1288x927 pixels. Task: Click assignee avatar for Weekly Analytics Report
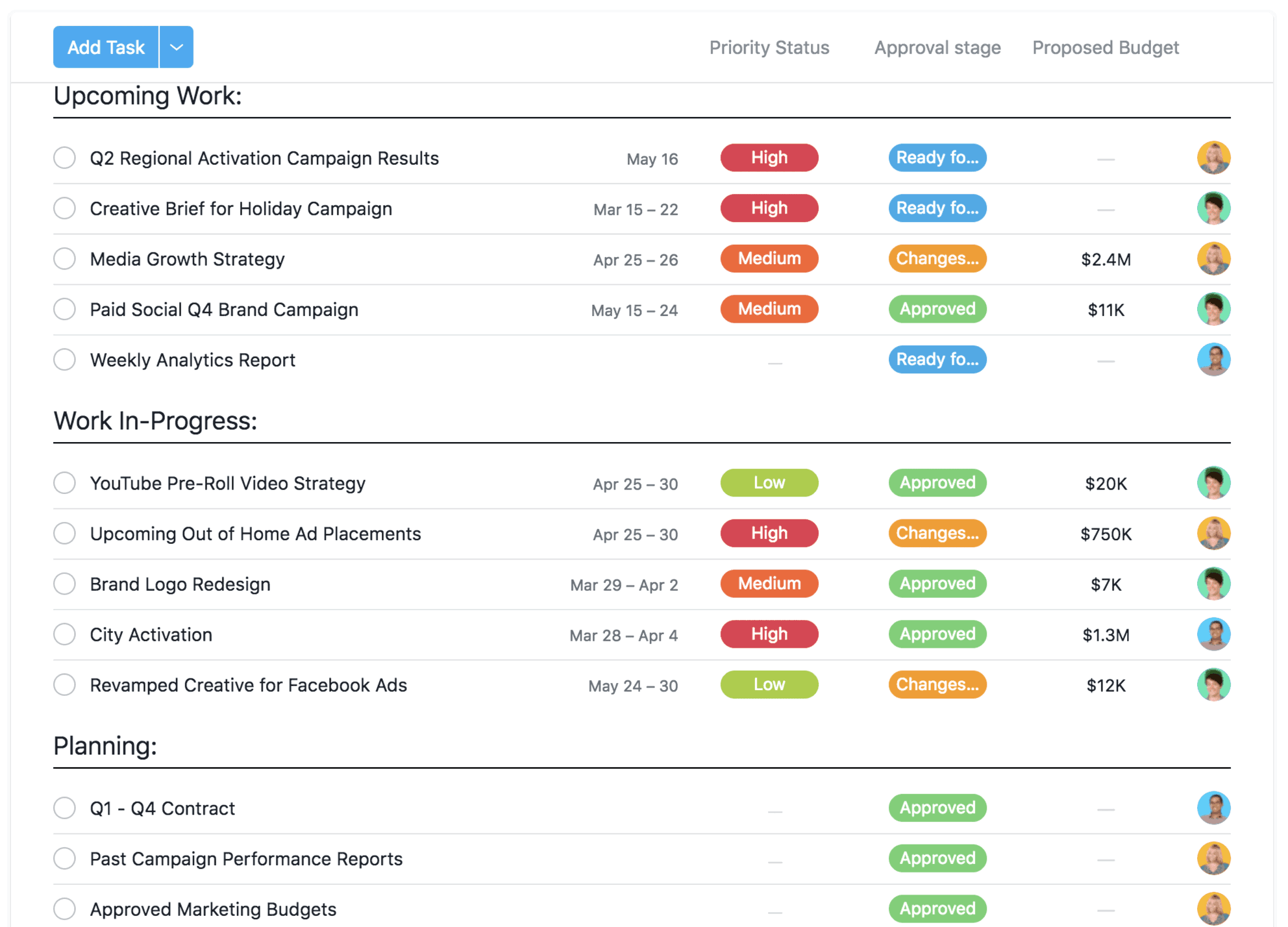pyautogui.click(x=1213, y=359)
